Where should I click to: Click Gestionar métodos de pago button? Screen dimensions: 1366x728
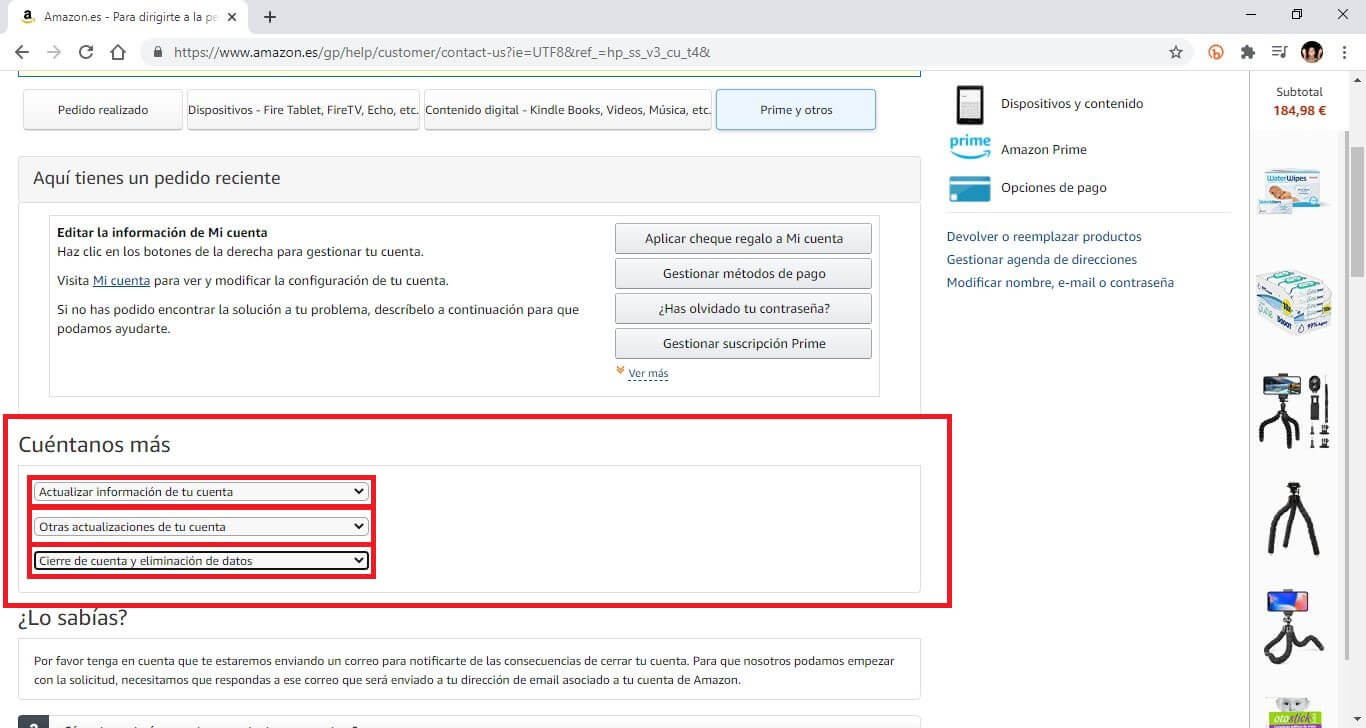point(743,274)
